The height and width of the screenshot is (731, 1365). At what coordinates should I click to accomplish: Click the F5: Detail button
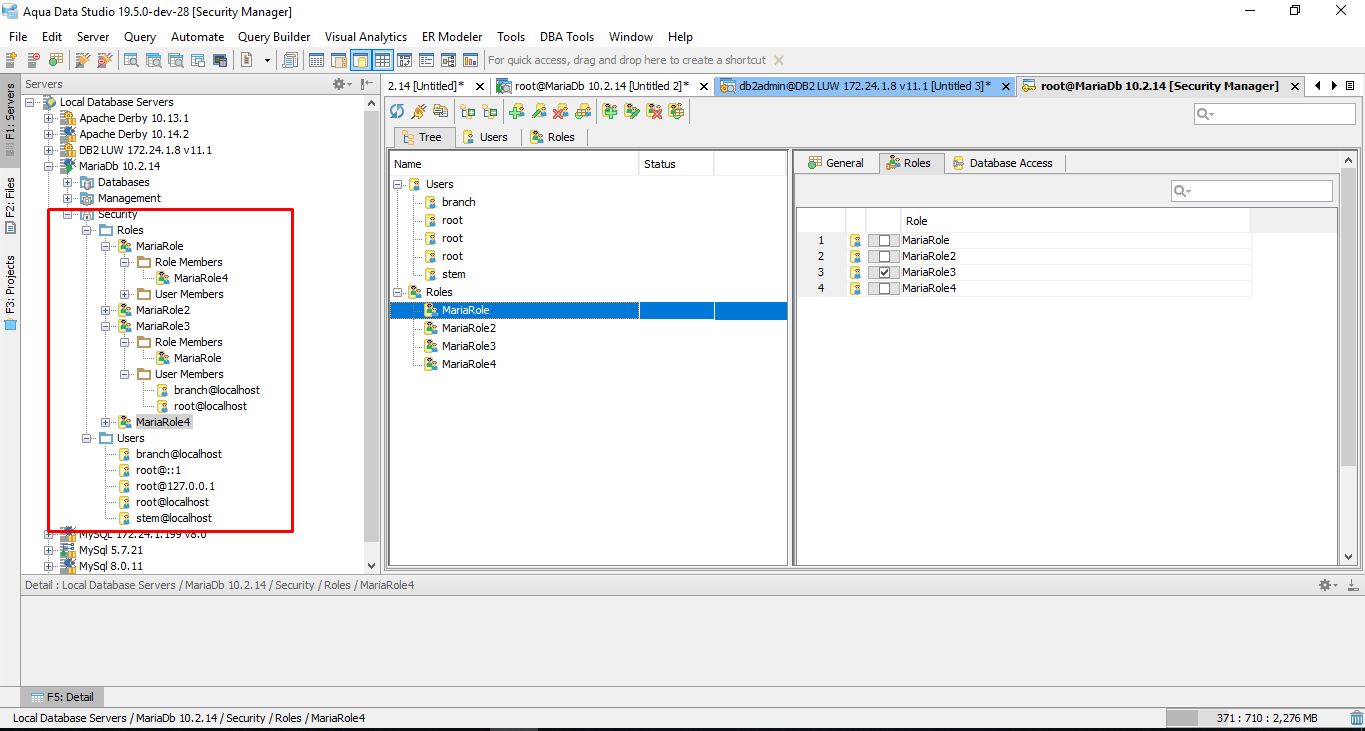click(62, 697)
